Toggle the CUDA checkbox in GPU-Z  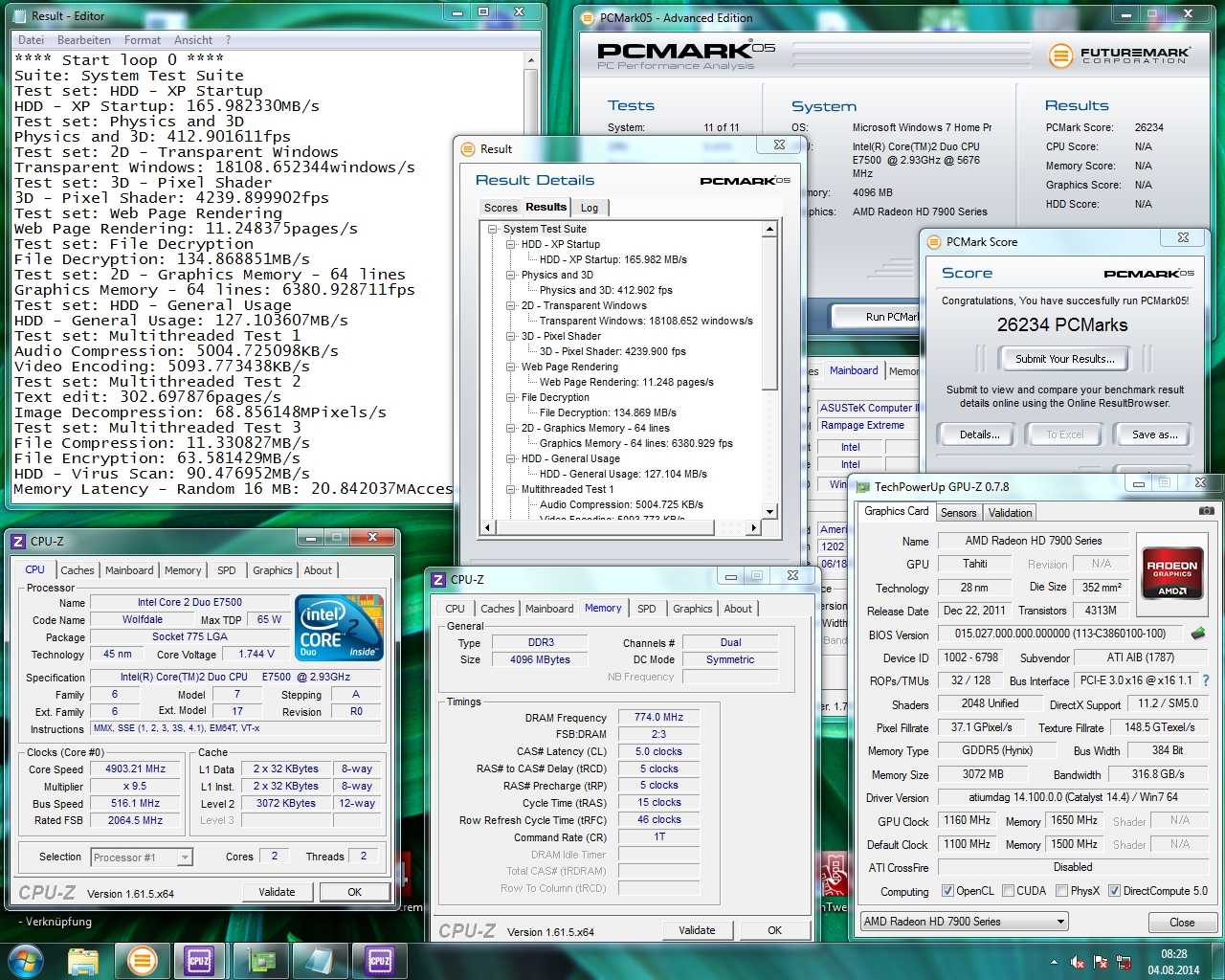(1008, 891)
